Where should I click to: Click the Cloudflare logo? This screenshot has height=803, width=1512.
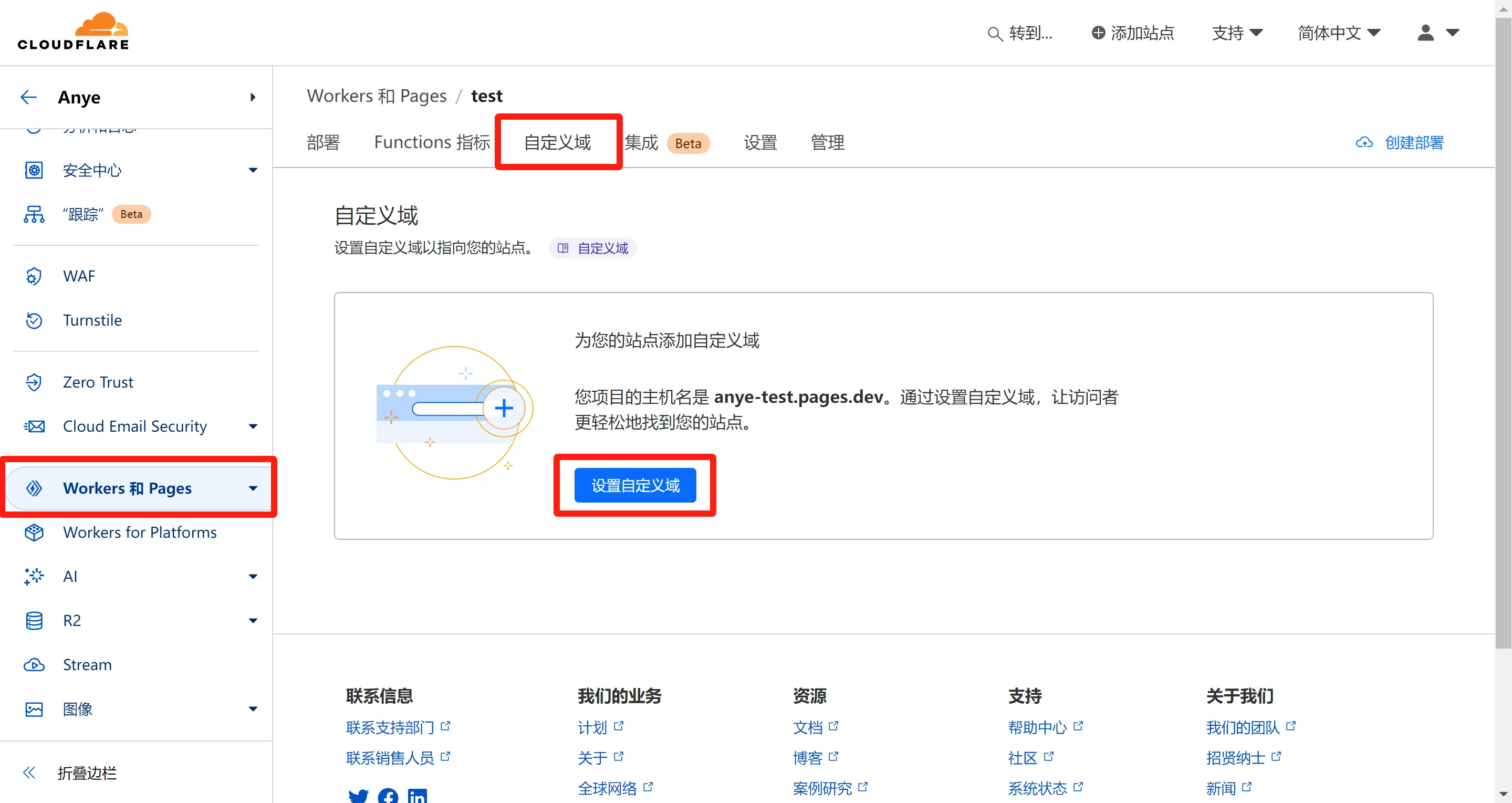[x=74, y=31]
